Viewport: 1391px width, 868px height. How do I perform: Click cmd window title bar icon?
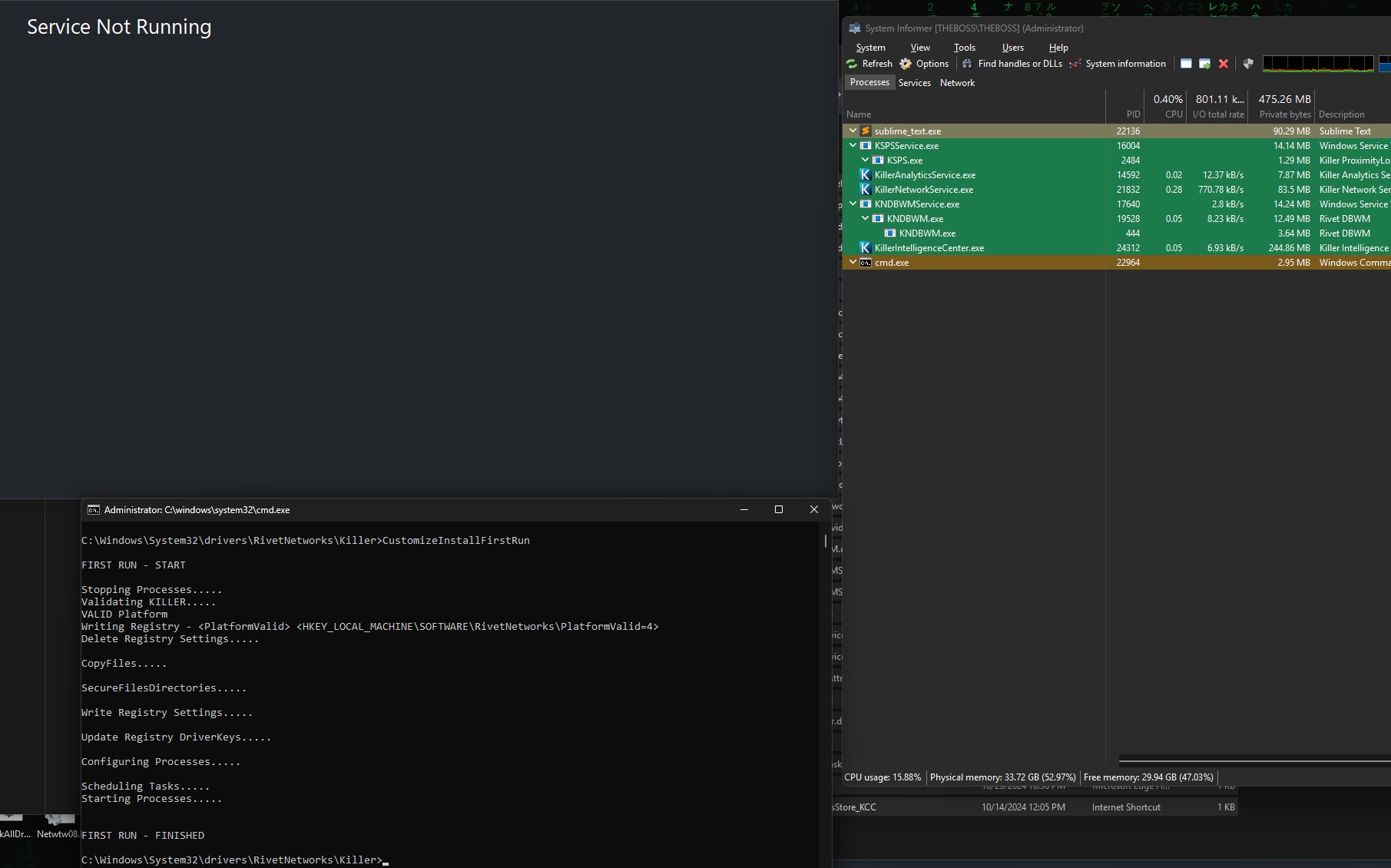(94, 510)
